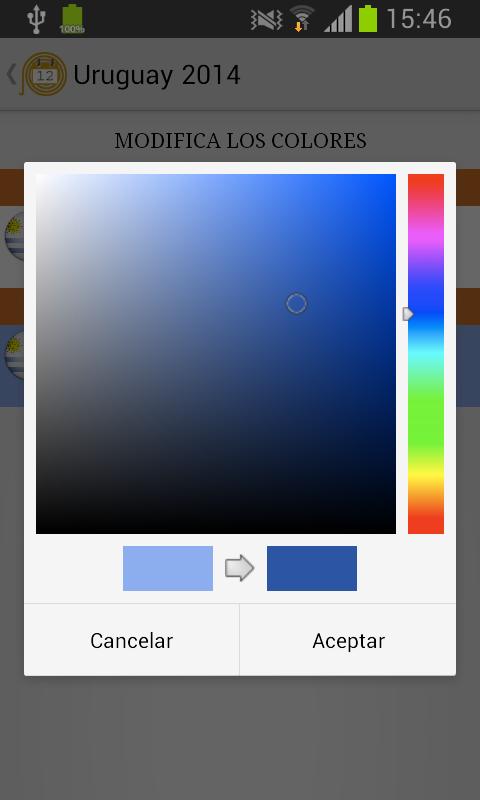Tap the Cancelar button
The height and width of the screenshot is (800, 480).
132,640
